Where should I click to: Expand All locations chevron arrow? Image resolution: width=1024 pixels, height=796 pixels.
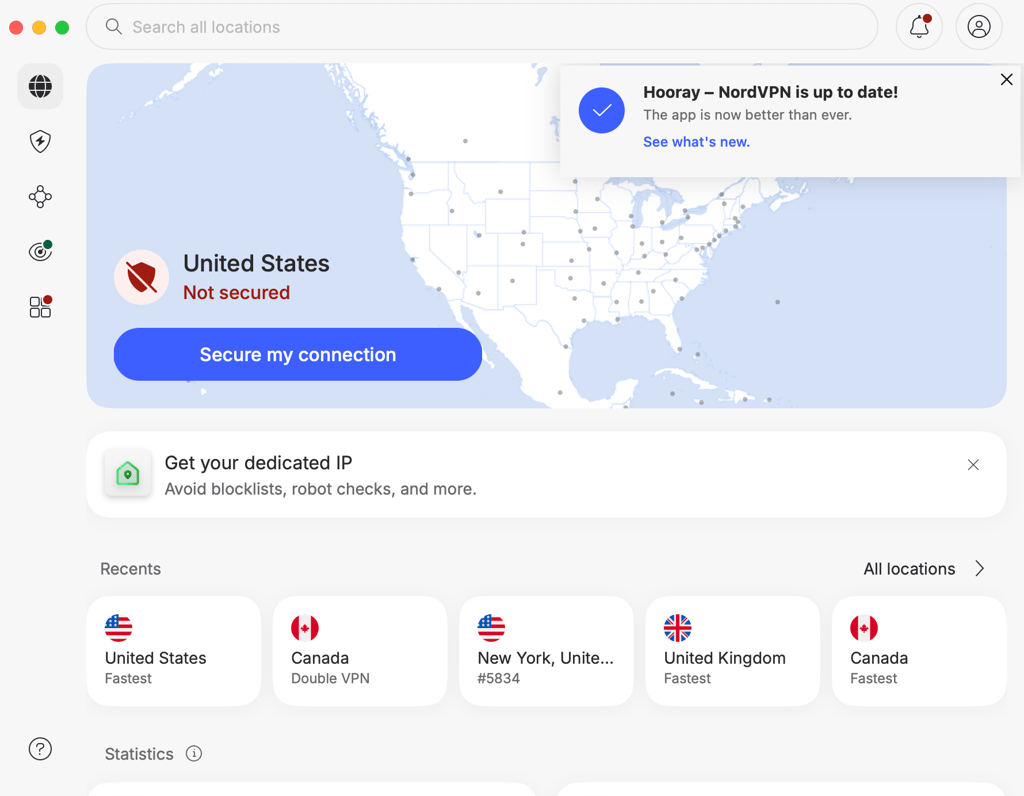coord(979,569)
